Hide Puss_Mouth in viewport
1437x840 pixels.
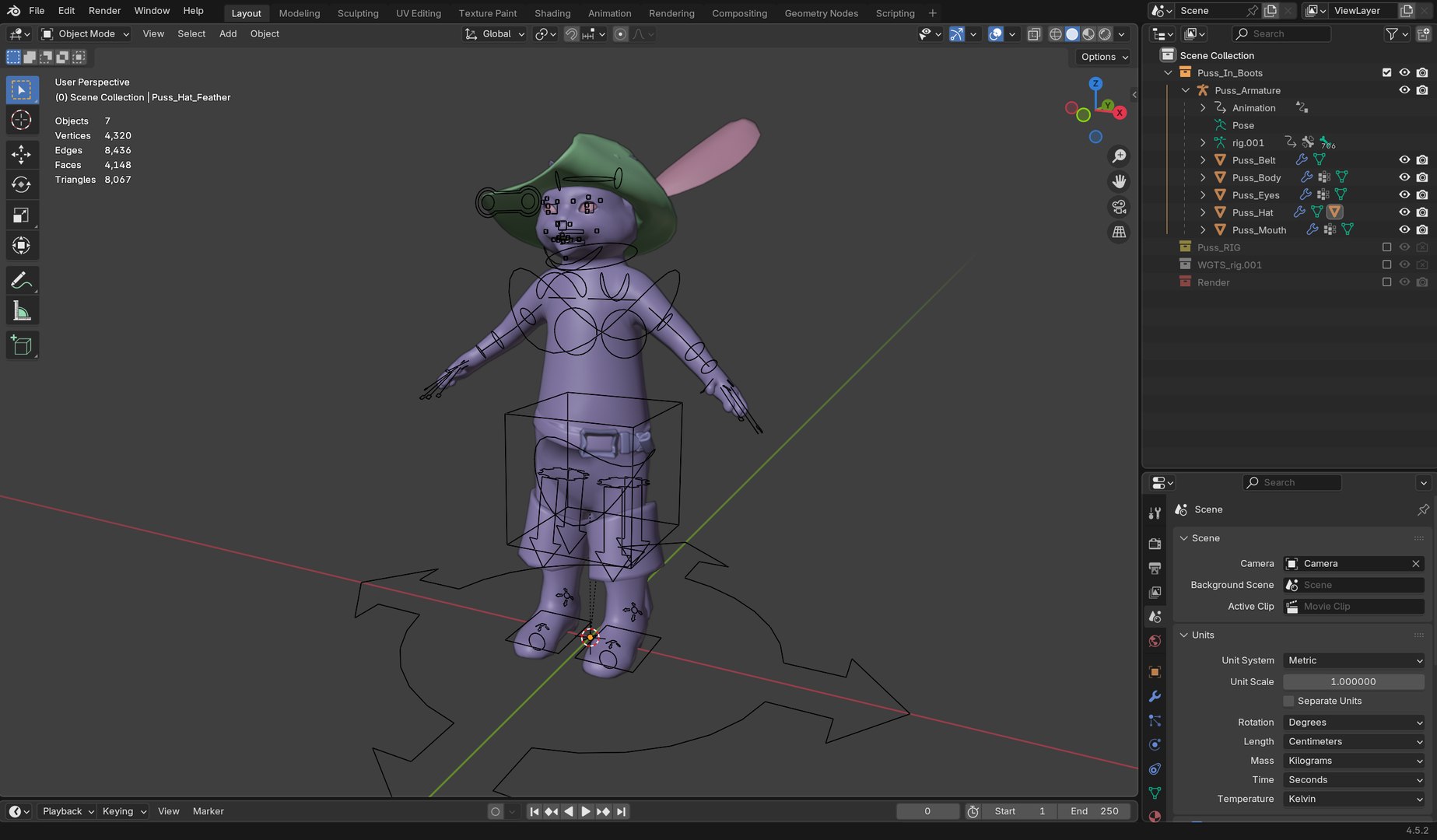pyautogui.click(x=1404, y=230)
